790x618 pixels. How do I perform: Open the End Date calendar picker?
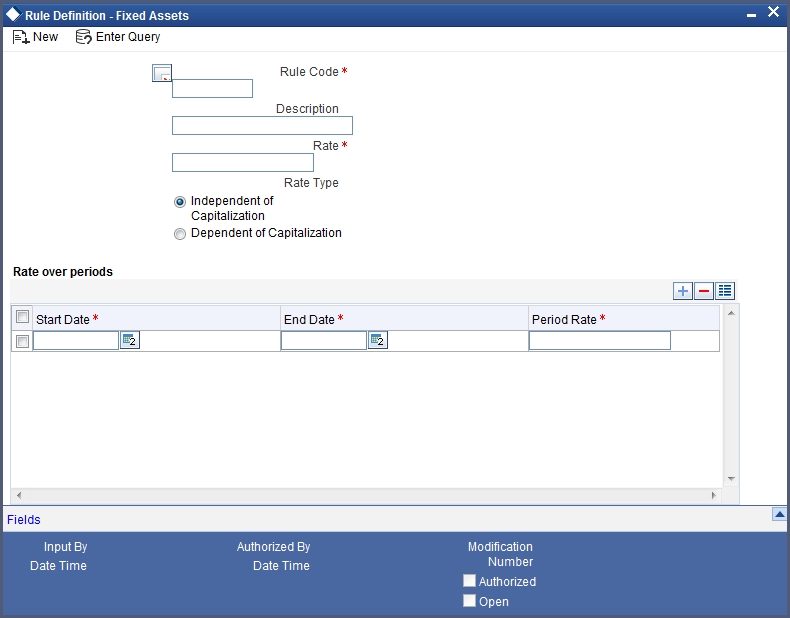pos(377,340)
